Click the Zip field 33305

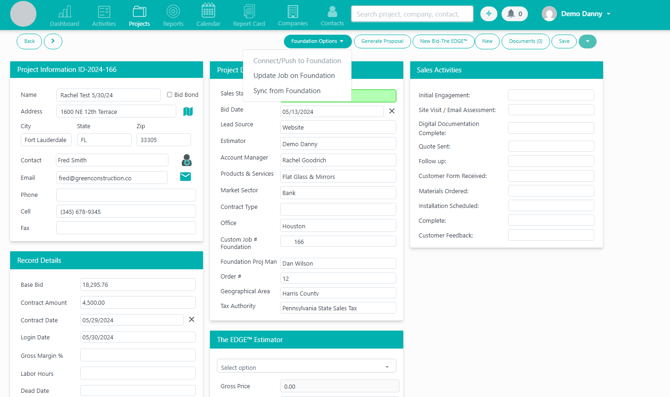click(x=163, y=140)
